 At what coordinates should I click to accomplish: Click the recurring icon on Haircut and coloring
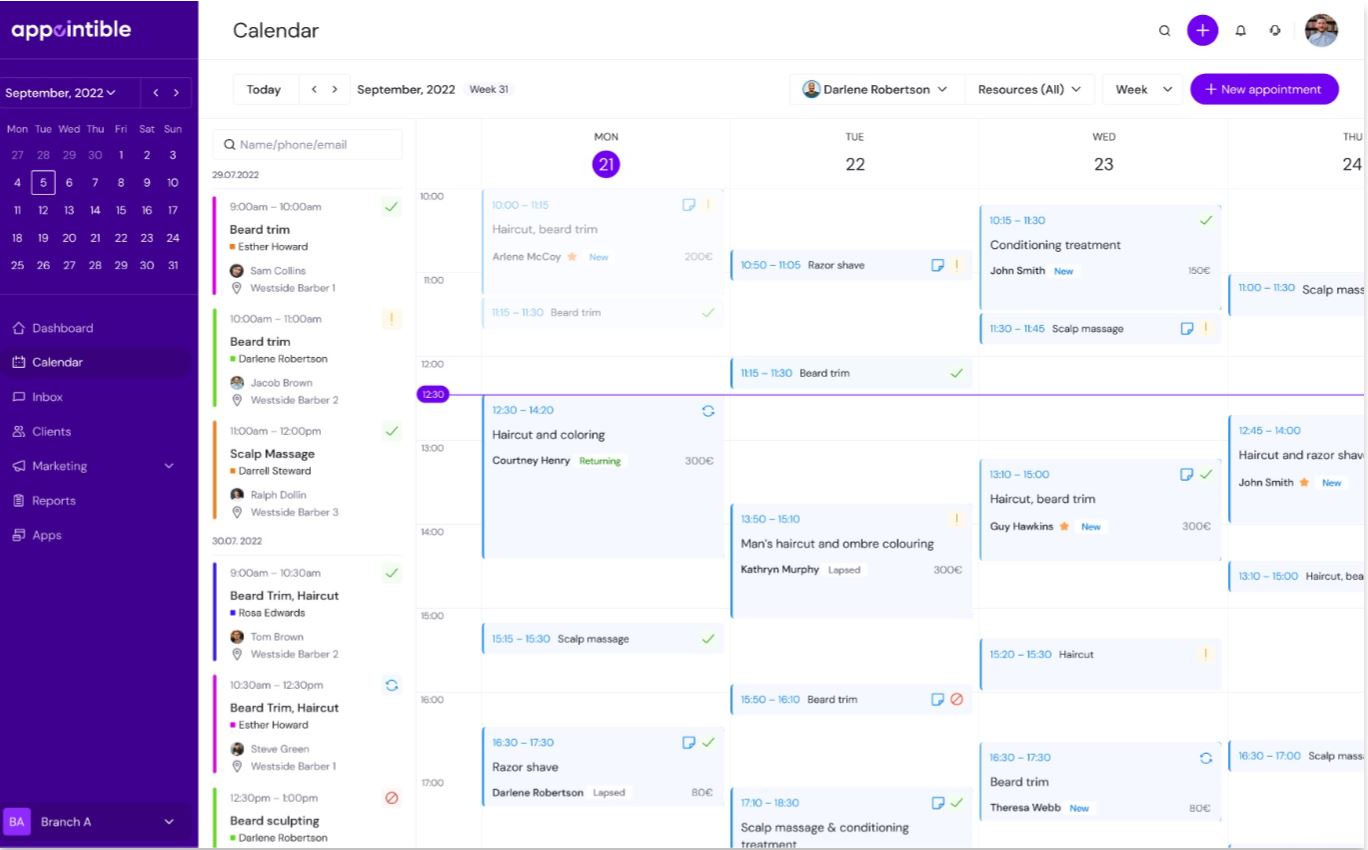coord(708,411)
